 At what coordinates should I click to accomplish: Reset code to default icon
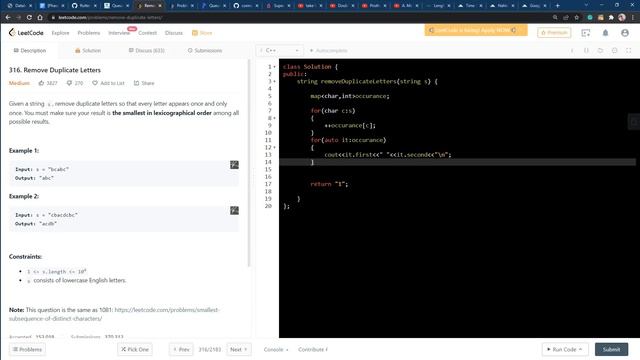click(x=600, y=50)
